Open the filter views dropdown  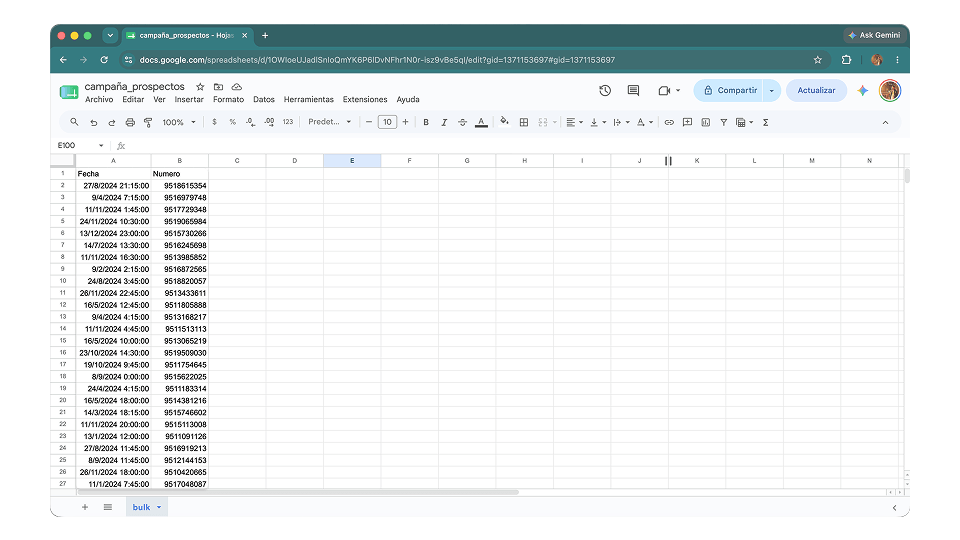pos(744,122)
